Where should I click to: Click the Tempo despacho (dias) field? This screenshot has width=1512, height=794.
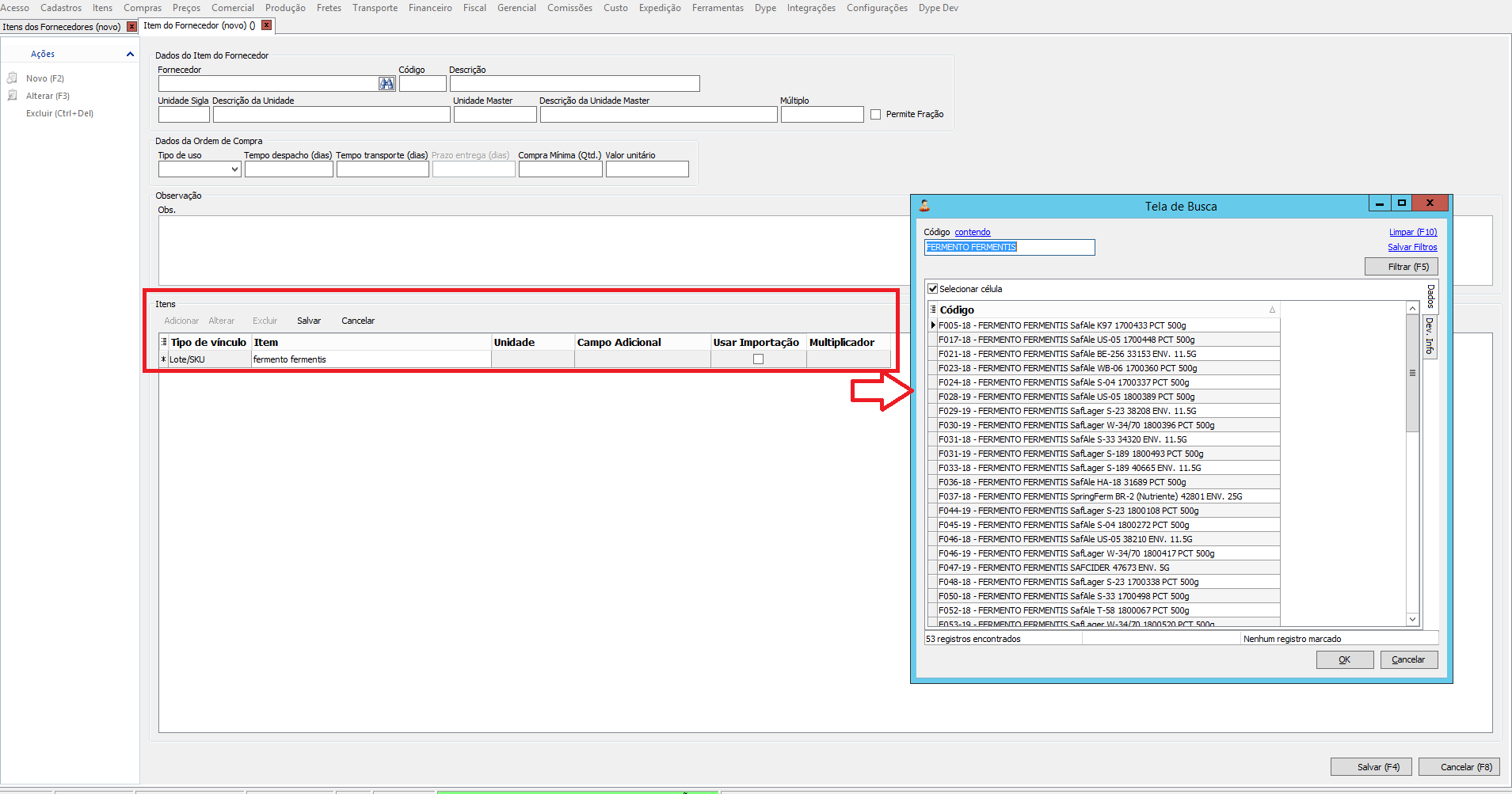pyautogui.click(x=289, y=169)
